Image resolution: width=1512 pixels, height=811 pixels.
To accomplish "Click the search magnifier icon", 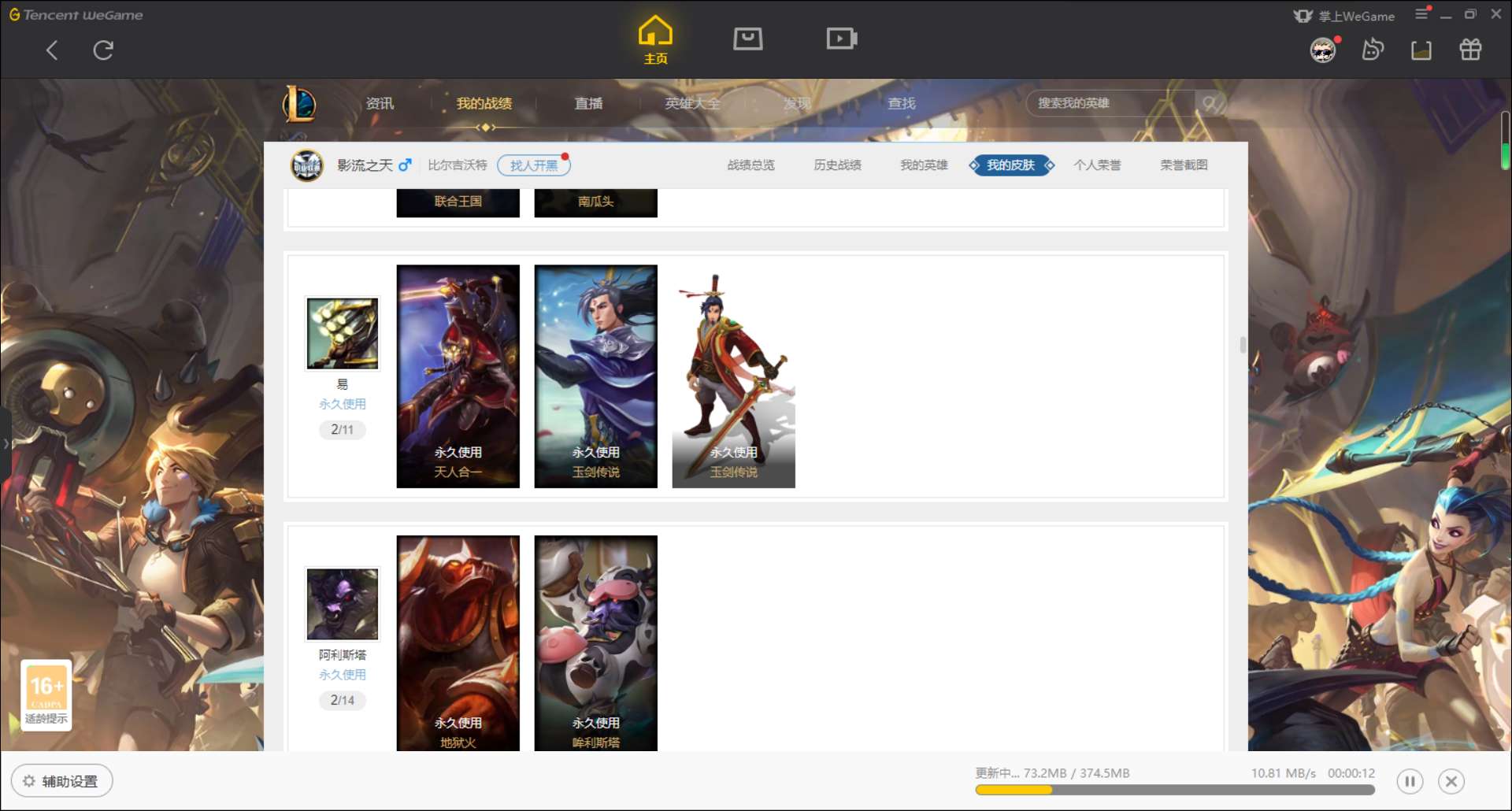I will click(1210, 103).
